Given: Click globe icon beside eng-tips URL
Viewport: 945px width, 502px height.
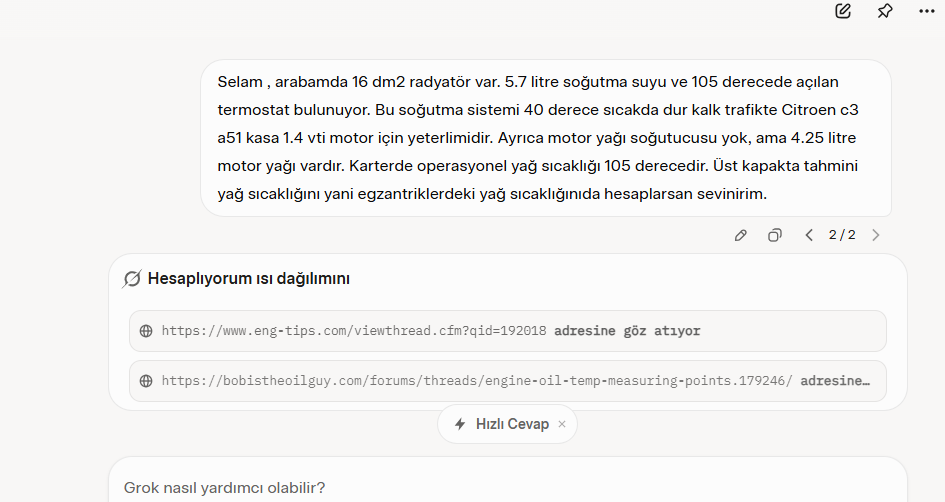Looking at the screenshot, I should [146, 331].
